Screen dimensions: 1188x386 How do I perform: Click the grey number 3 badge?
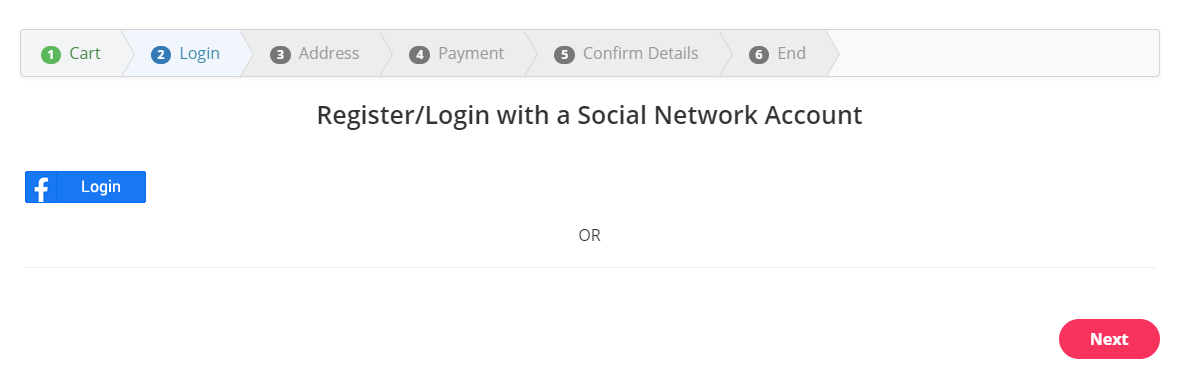coord(280,55)
